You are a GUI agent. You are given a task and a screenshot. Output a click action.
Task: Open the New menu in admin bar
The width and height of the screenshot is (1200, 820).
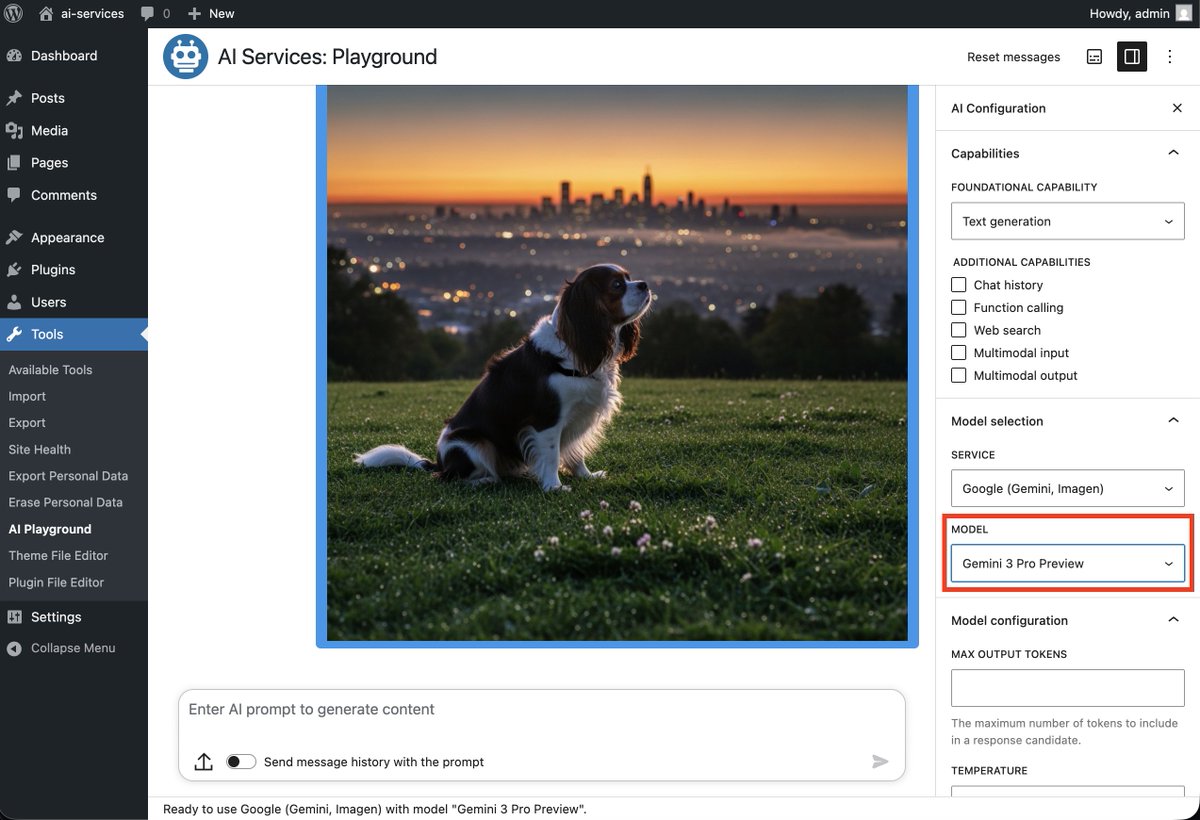(210, 13)
